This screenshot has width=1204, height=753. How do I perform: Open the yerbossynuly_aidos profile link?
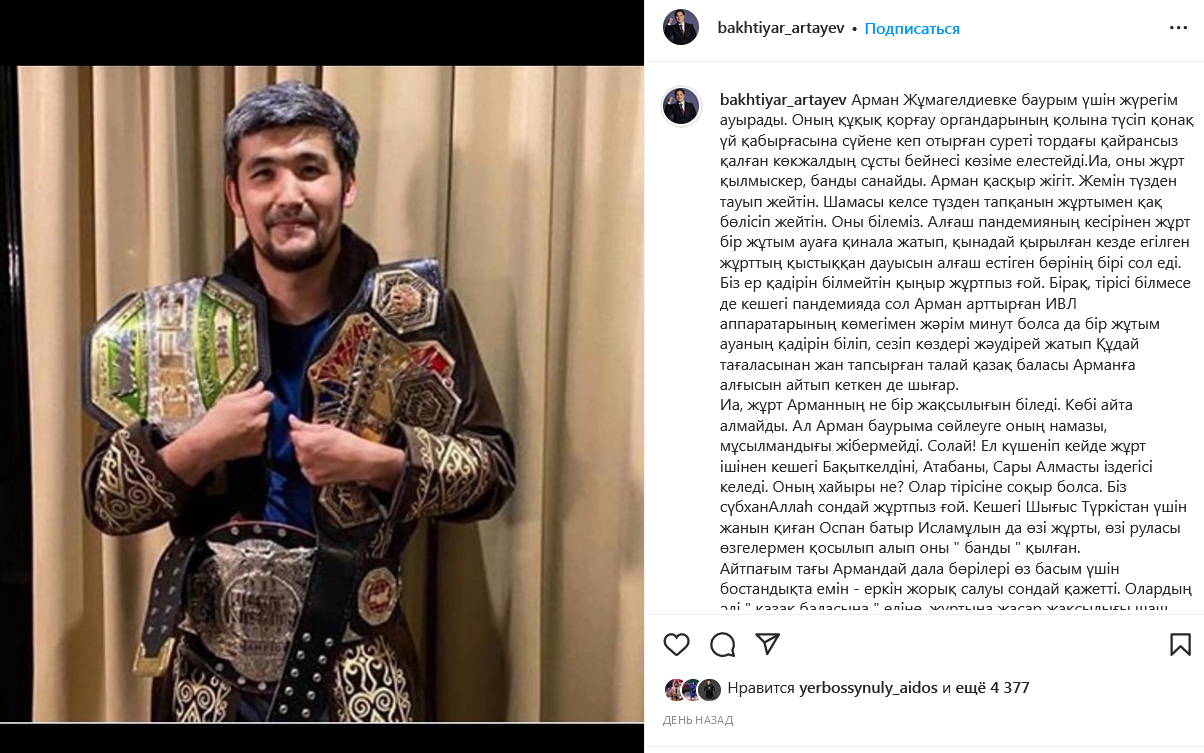coord(869,688)
